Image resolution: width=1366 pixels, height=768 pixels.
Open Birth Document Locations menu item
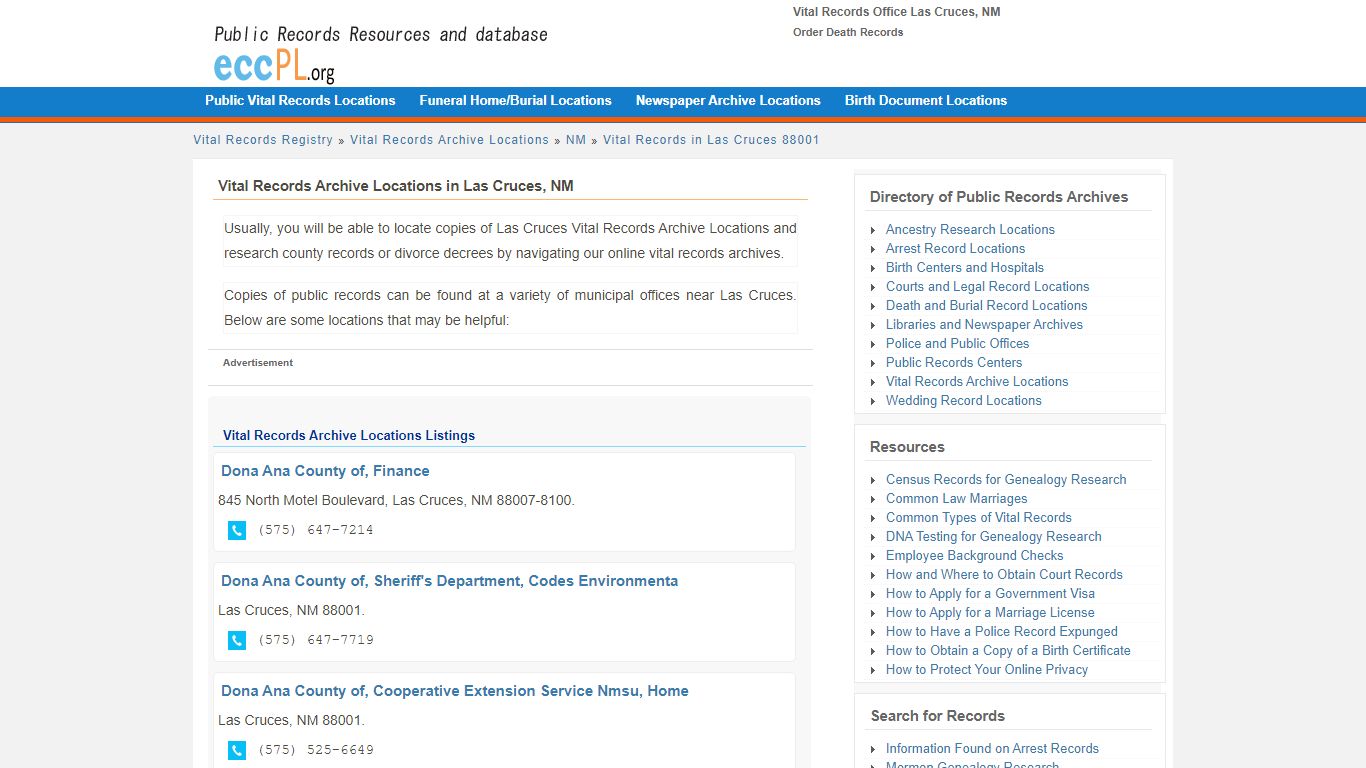(926, 101)
